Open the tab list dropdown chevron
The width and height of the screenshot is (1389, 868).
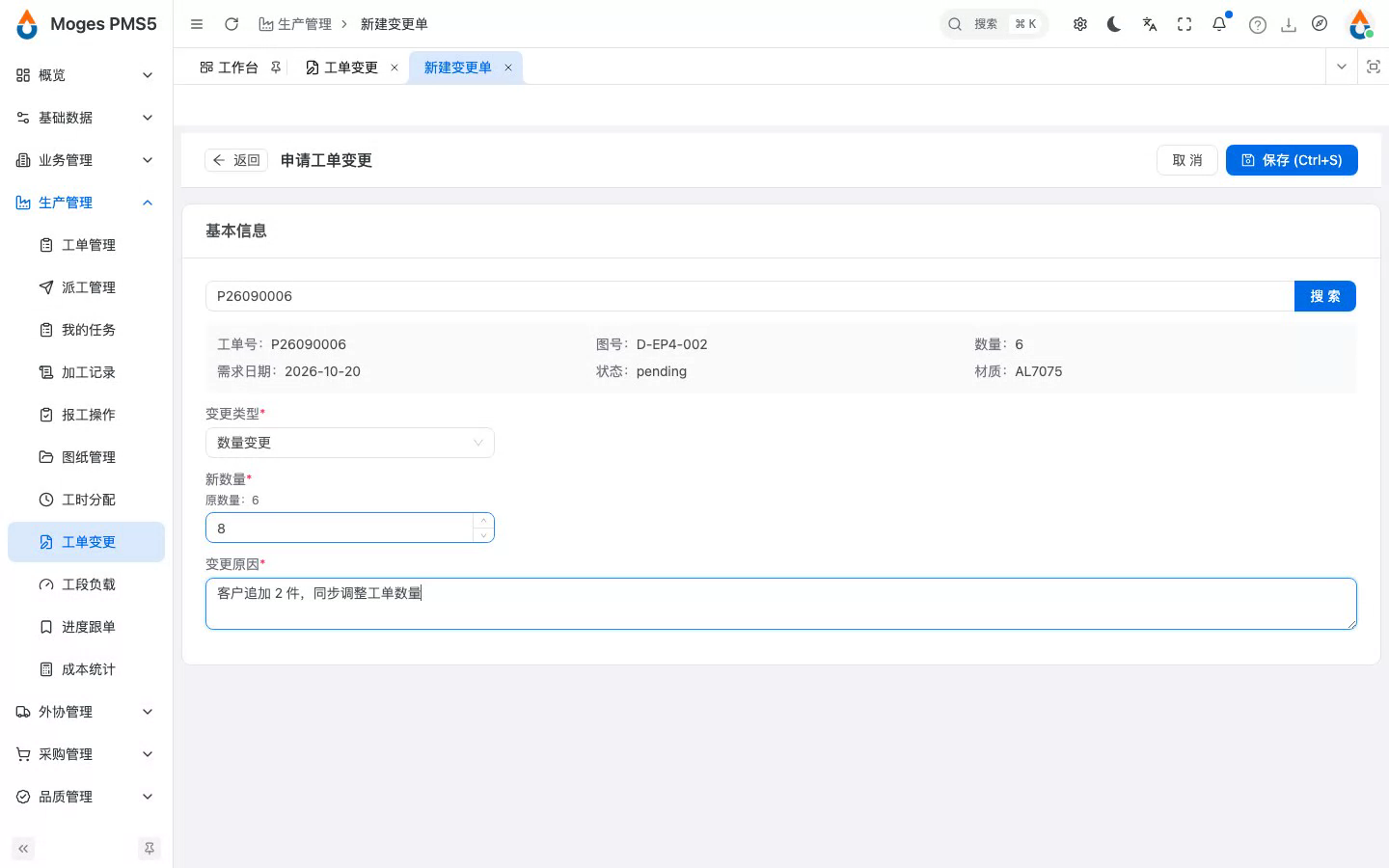pyautogui.click(x=1342, y=67)
